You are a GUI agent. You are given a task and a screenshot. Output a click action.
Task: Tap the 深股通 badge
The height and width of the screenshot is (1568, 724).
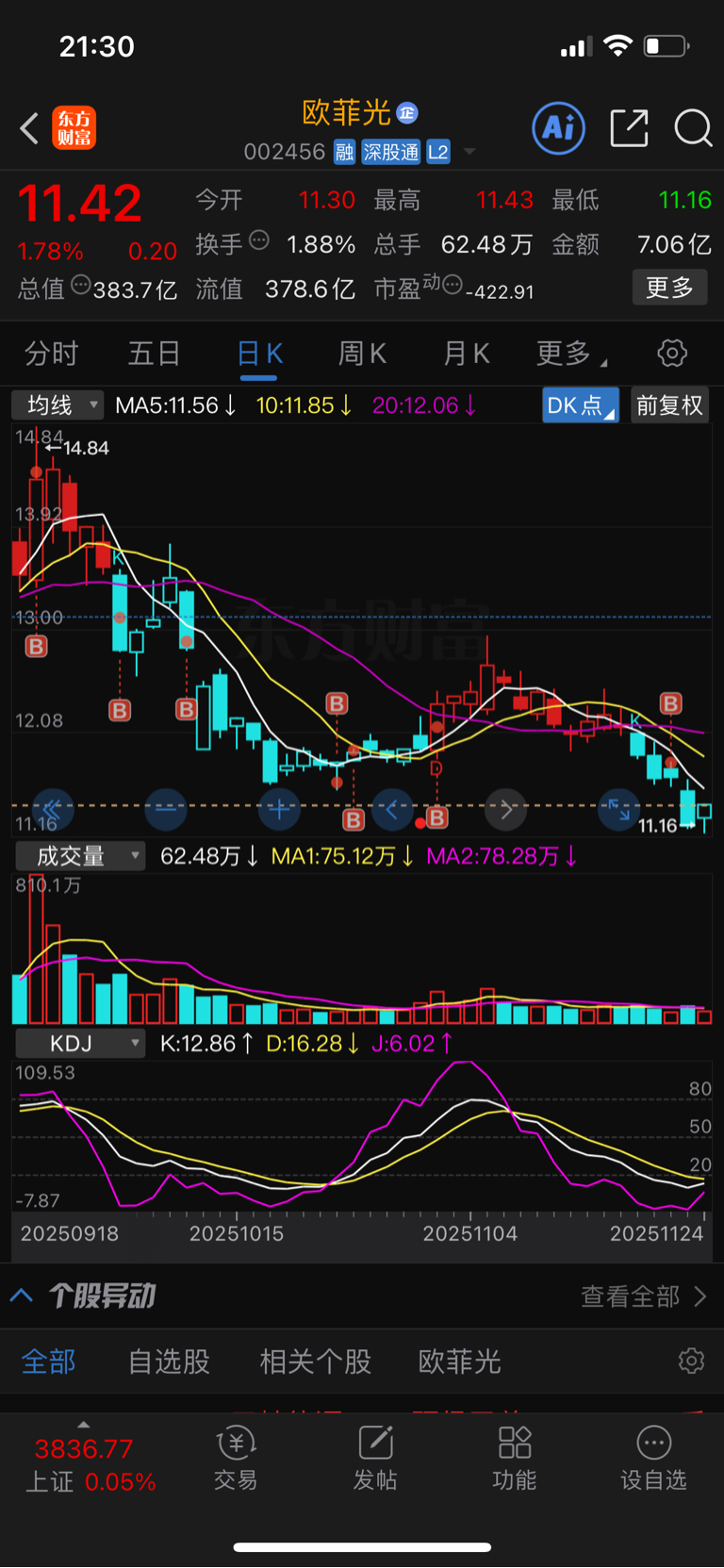click(x=391, y=152)
